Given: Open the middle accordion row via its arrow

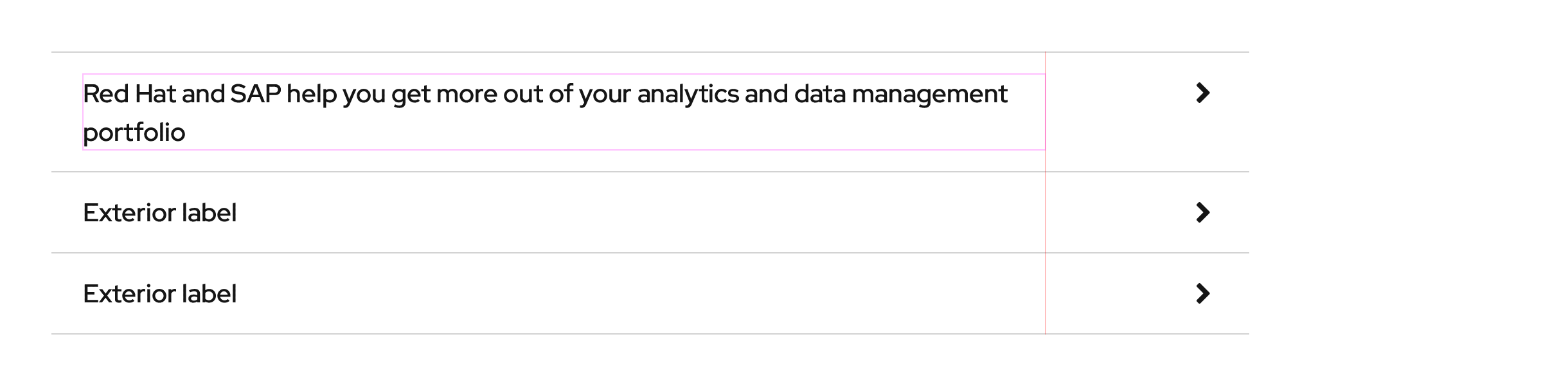Looking at the screenshot, I should (1202, 212).
